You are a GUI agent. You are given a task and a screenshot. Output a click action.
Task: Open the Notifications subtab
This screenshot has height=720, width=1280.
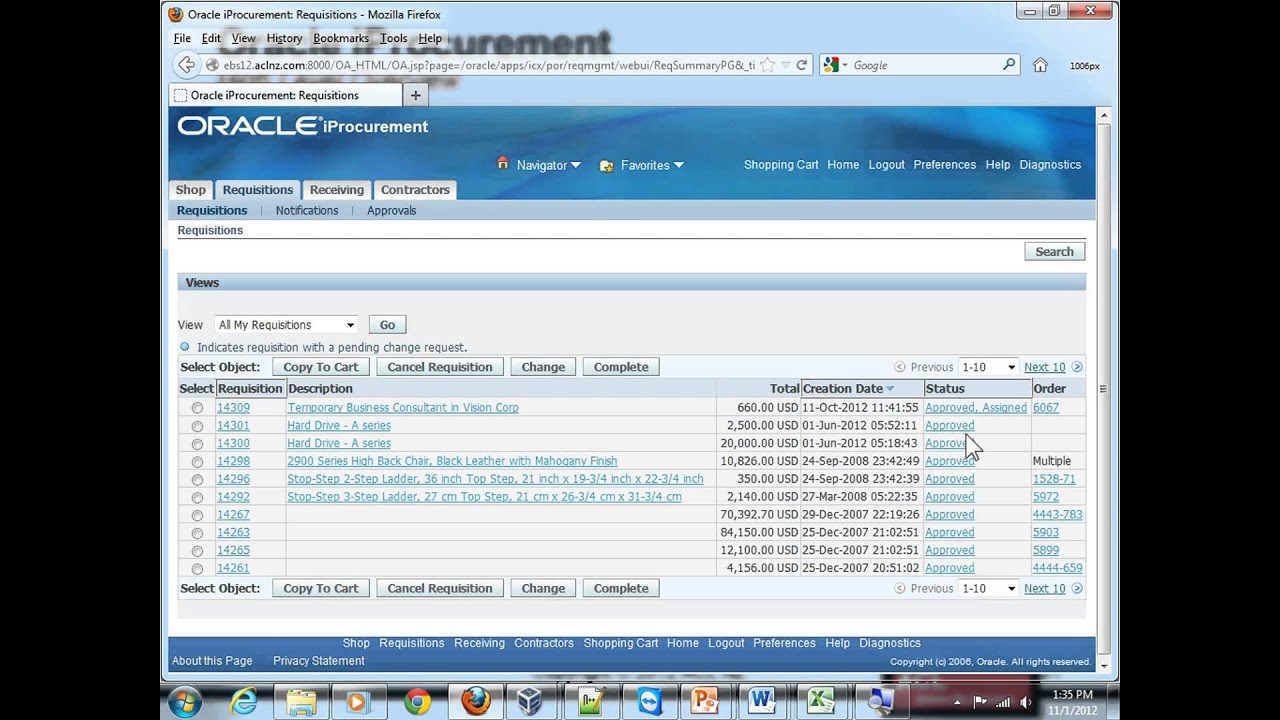[x=307, y=210]
